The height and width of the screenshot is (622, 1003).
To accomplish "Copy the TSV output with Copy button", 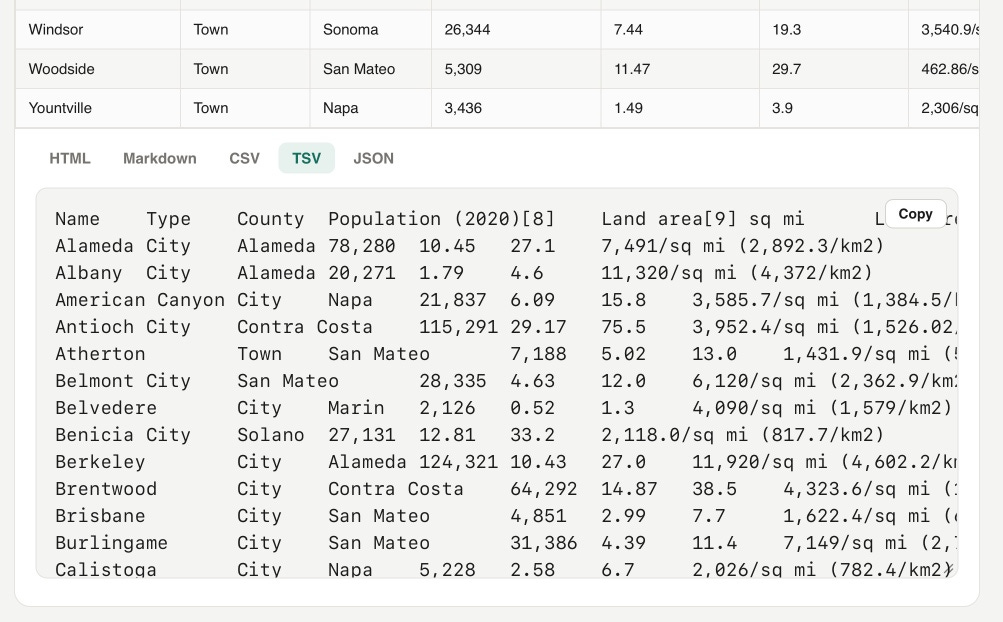I will (915, 214).
